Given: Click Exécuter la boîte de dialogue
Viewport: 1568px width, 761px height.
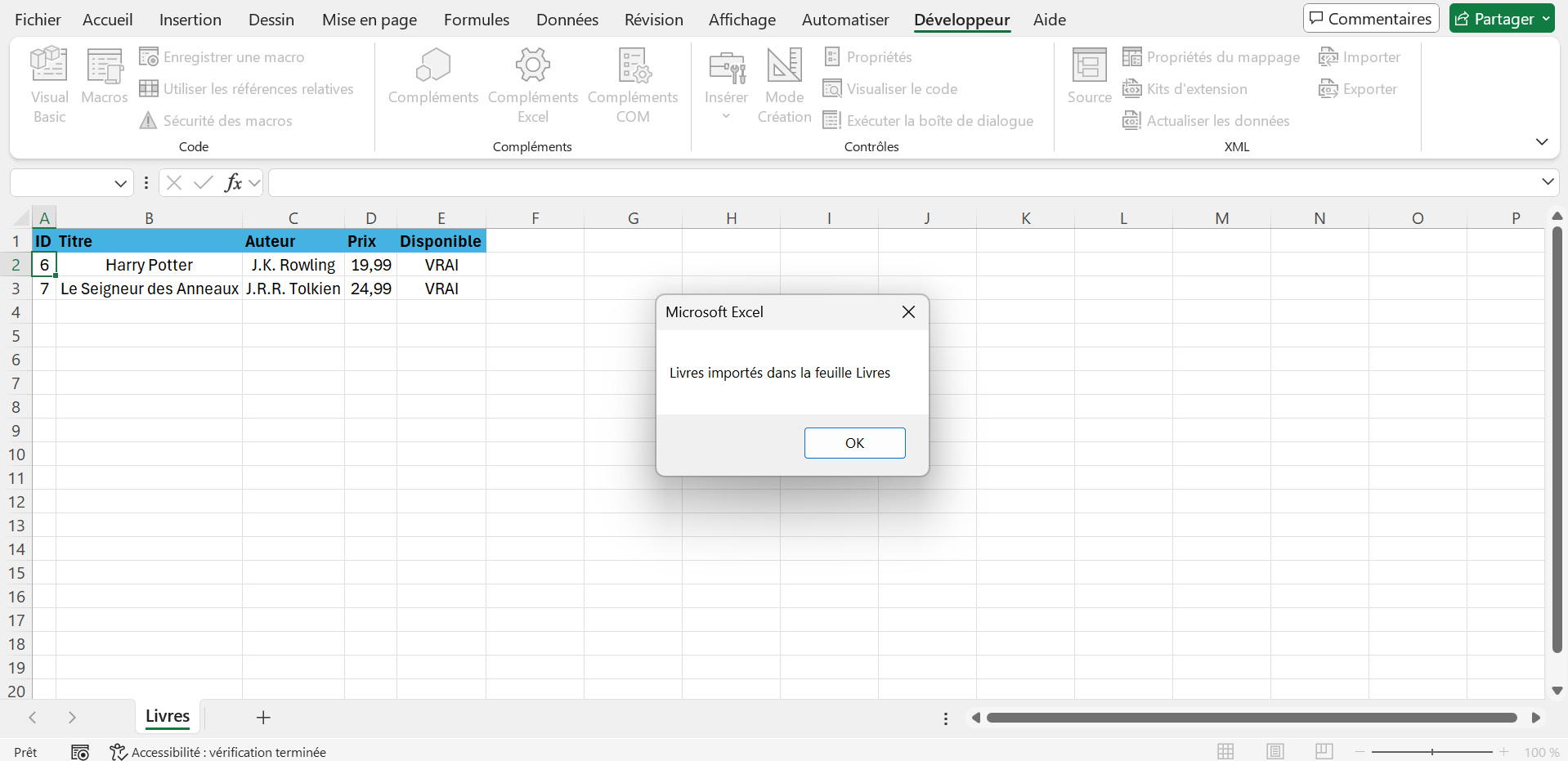Looking at the screenshot, I should pyautogui.click(x=928, y=121).
